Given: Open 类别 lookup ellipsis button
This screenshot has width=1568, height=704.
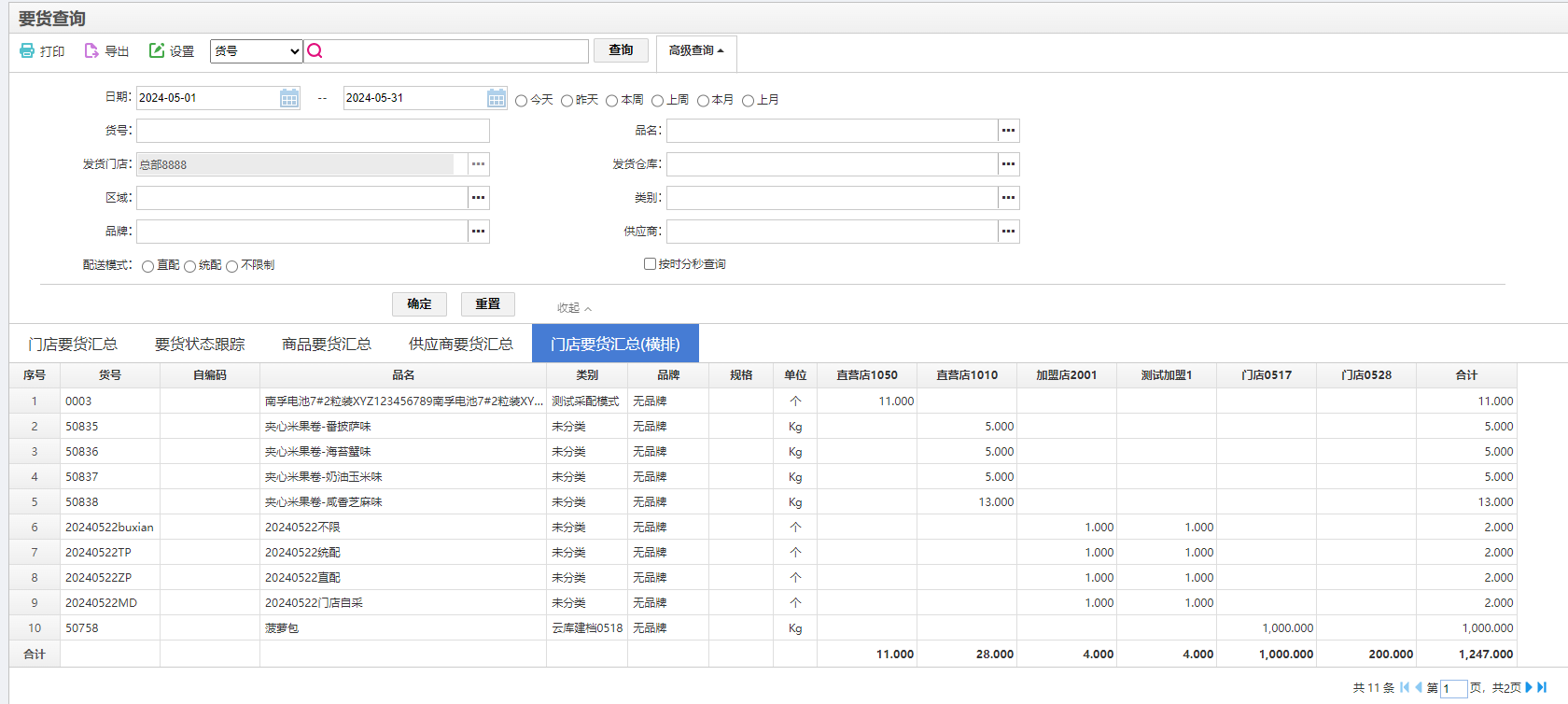Looking at the screenshot, I should pos(1008,198).
